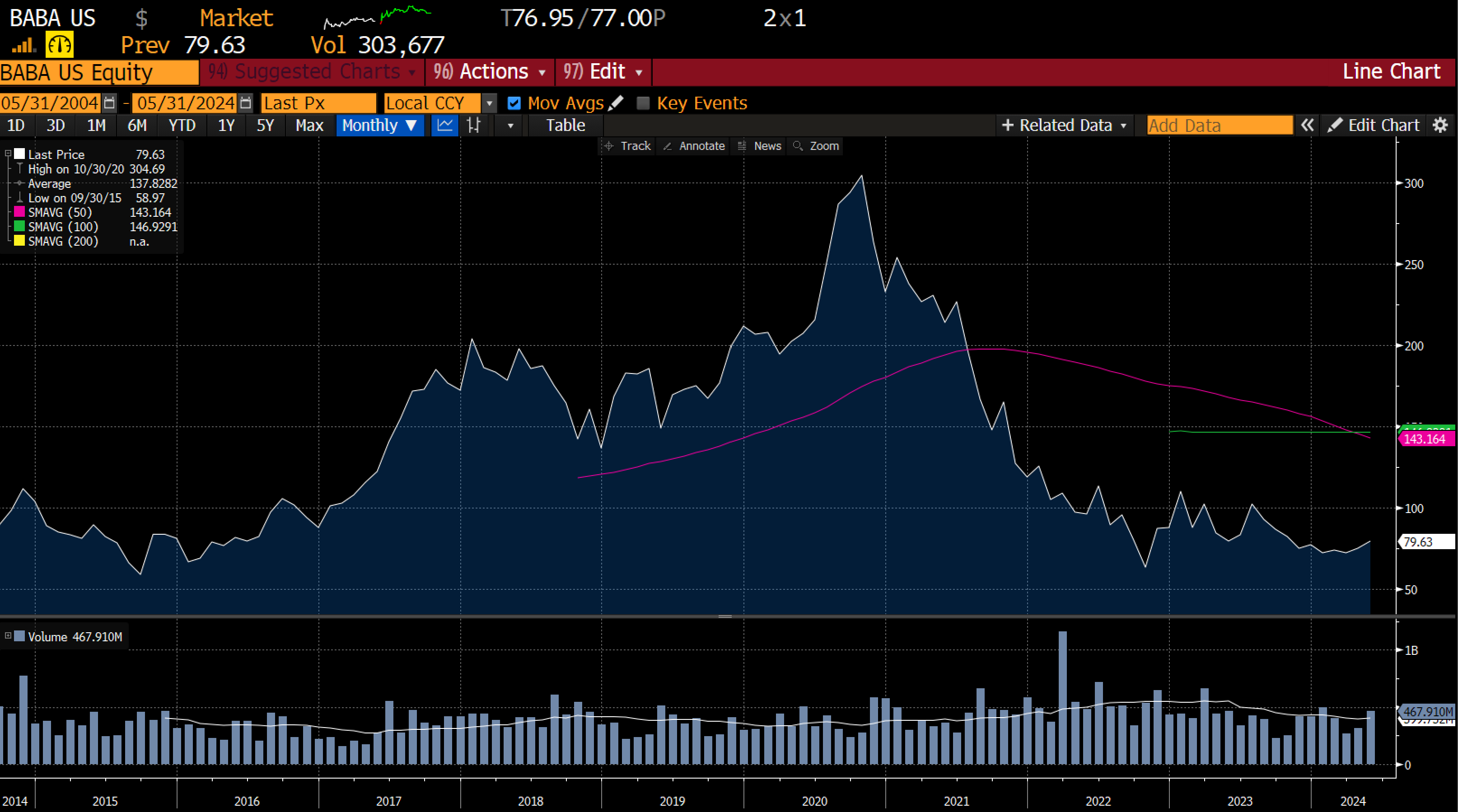Click the intraday sparkline mini chart
Screen dimensions: 1458x812
[378, 17]
